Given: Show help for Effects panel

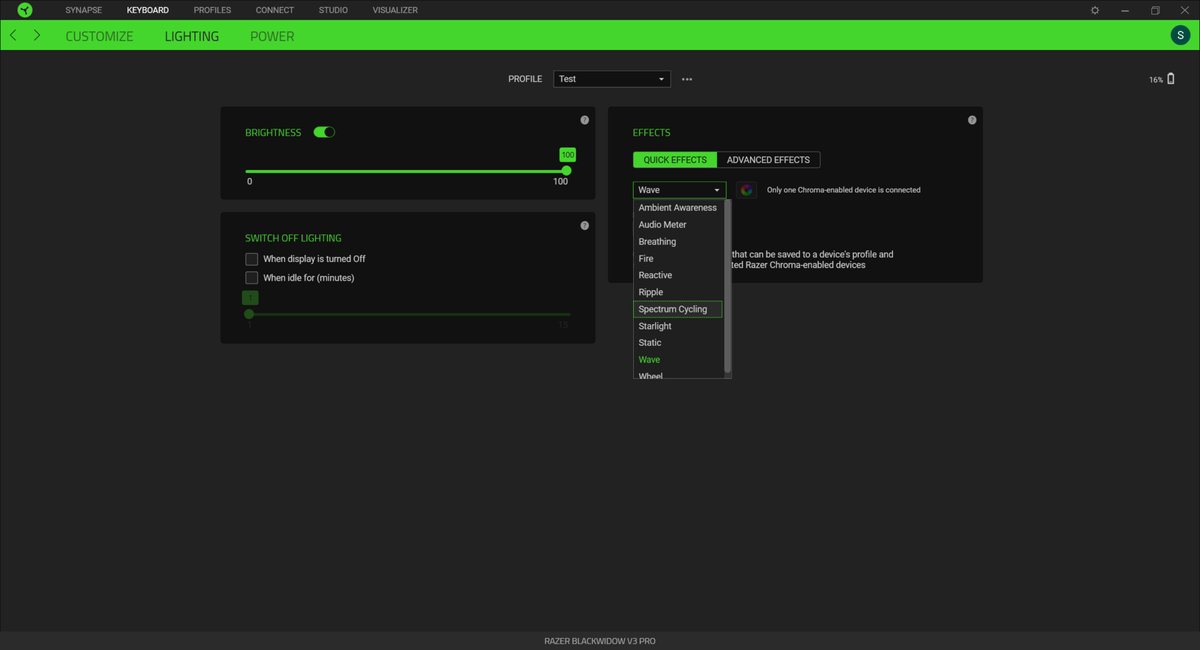Looking at the screenshot, I should tap(972, 120).
